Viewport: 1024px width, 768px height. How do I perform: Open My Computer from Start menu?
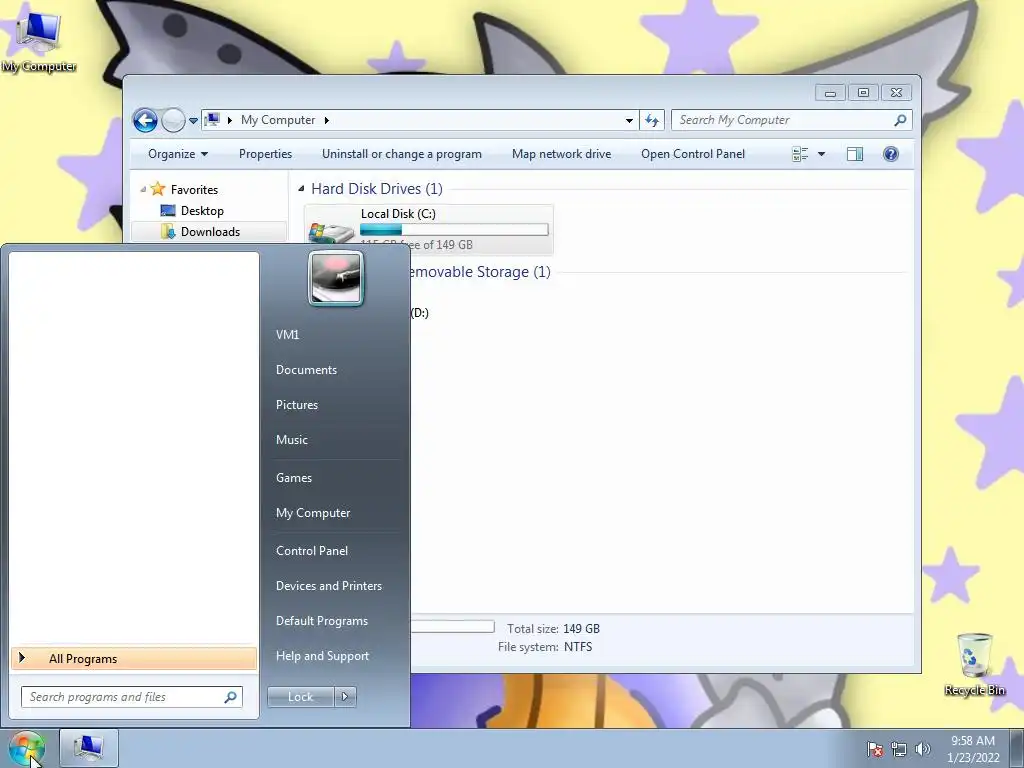click(313, 513)
